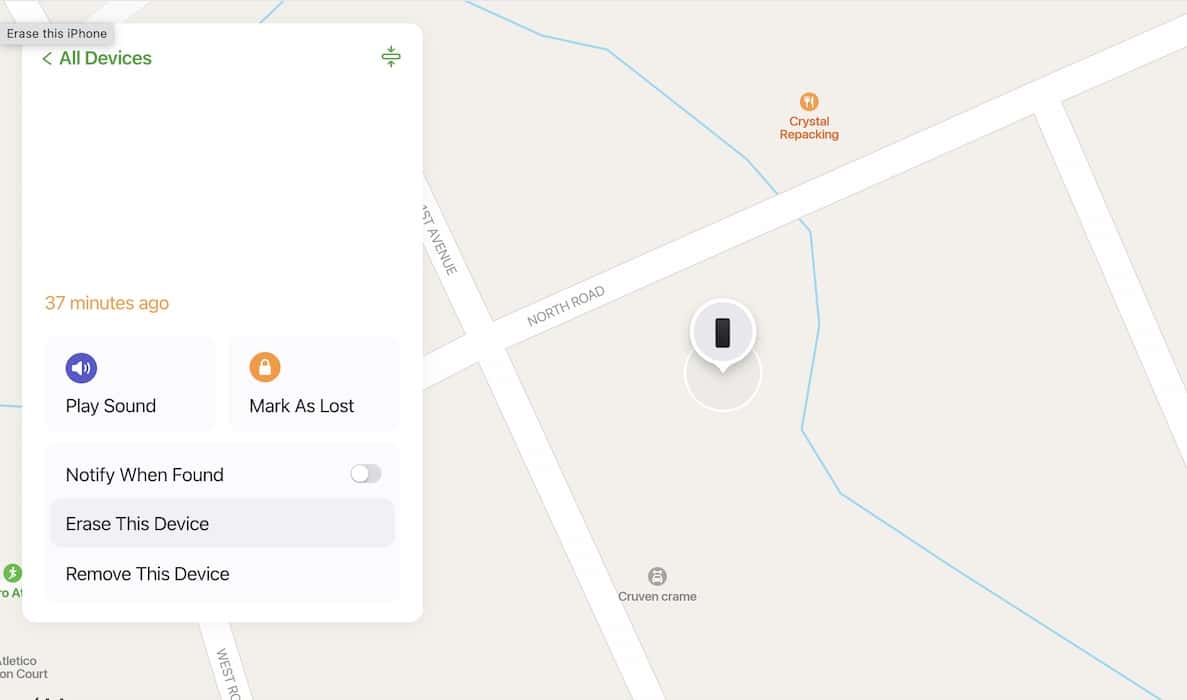
Task: Click the Crystal Repacking place label
Action: [x=809, y=128]
